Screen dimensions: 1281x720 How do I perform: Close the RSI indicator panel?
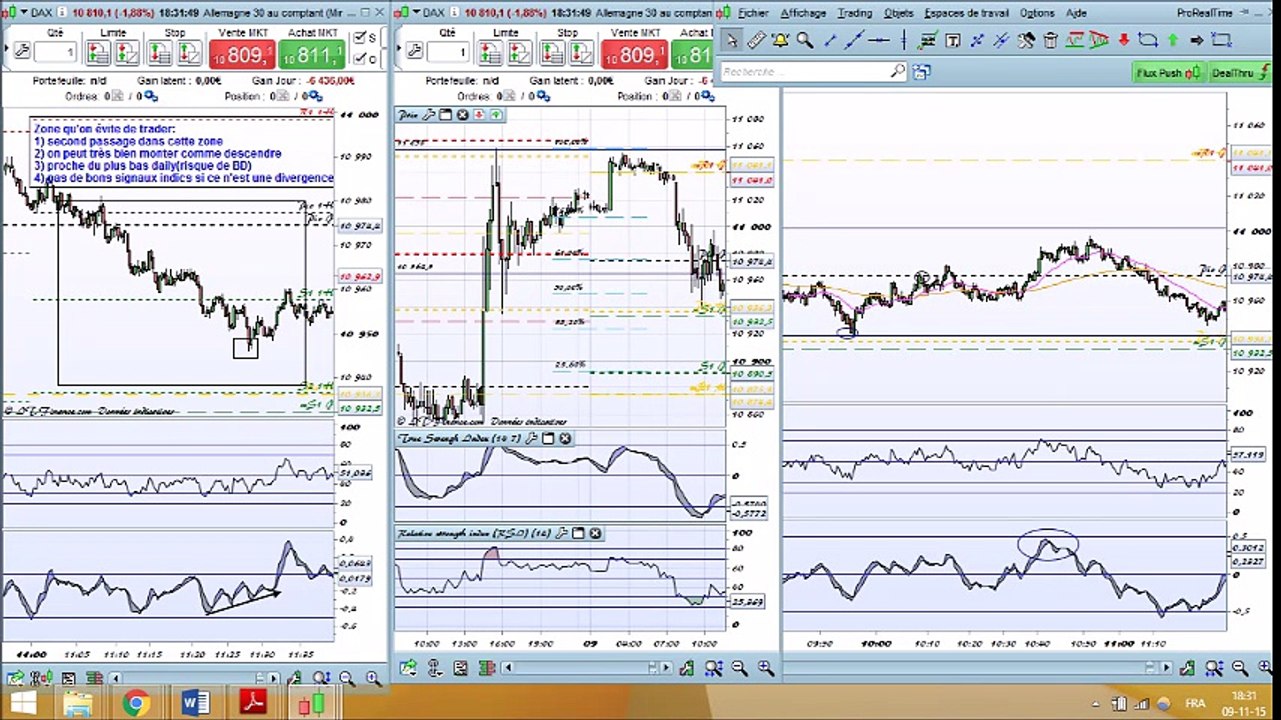tap(595, 533)
